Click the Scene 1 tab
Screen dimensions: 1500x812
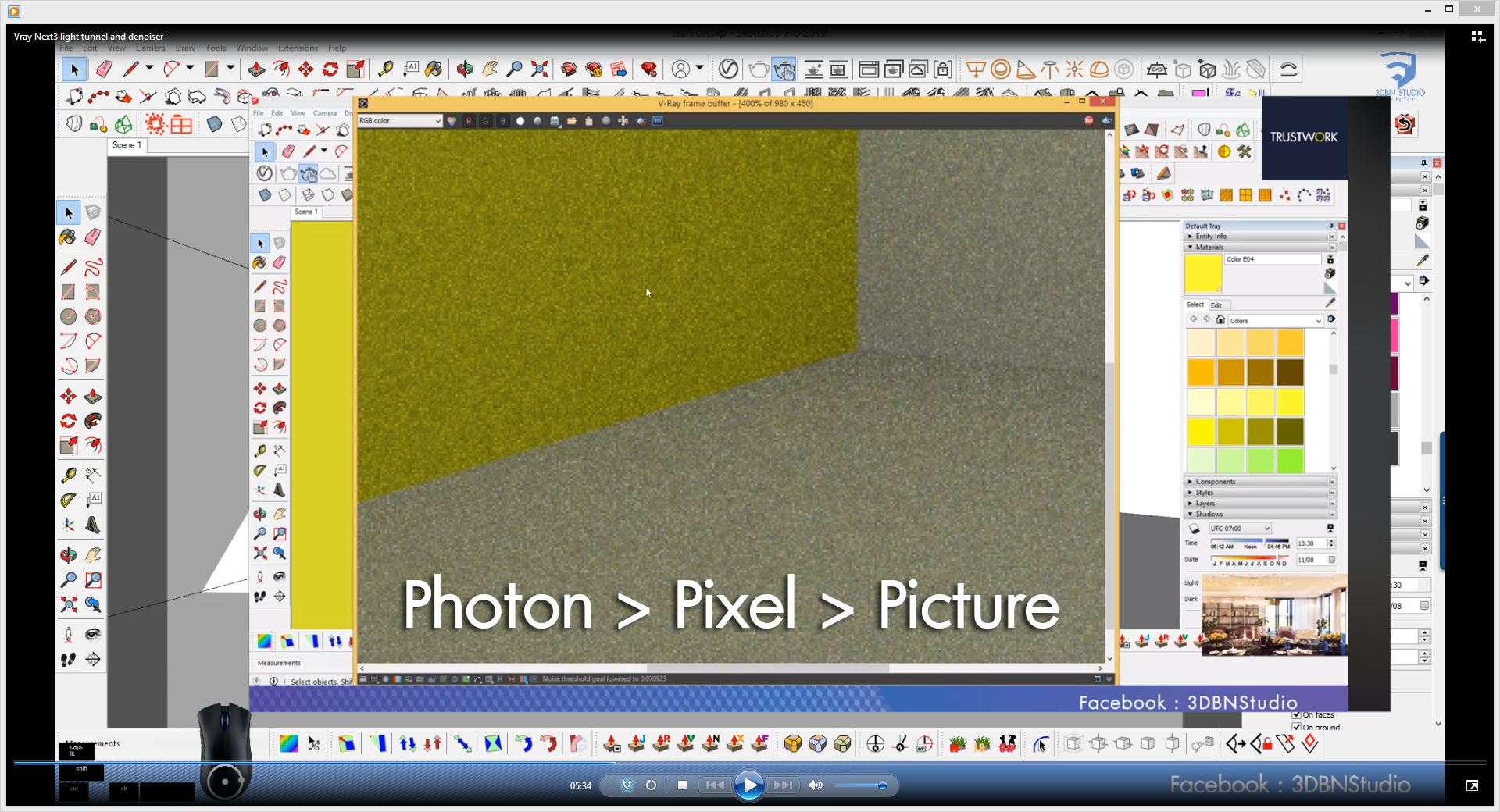click(127, 145)
